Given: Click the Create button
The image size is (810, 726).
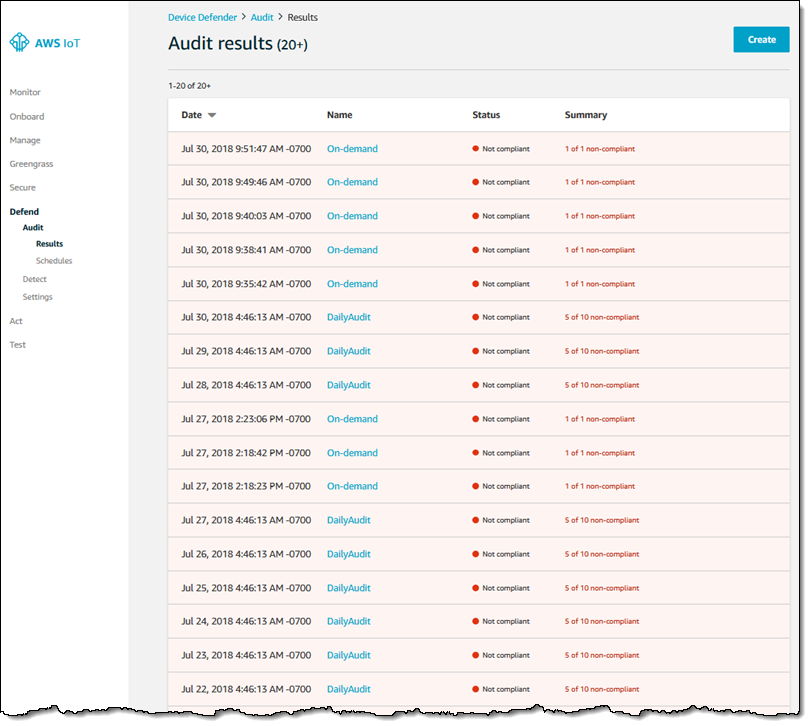Looking at the screenshot, I should point(761,40).
